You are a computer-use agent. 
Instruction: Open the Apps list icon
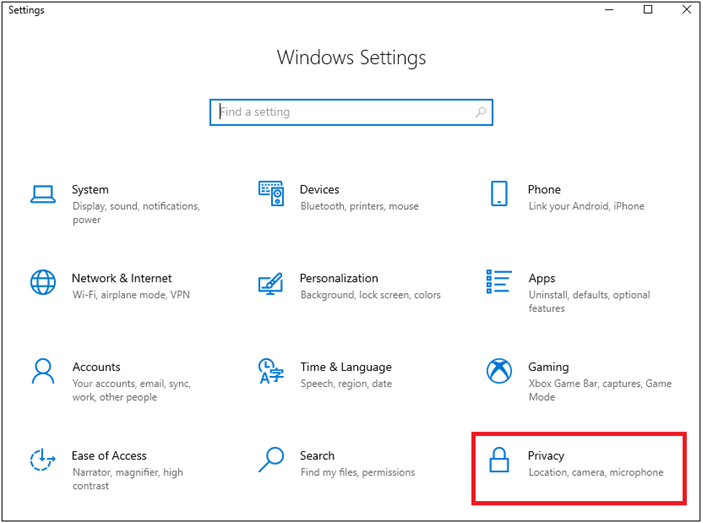pos(499,281)
